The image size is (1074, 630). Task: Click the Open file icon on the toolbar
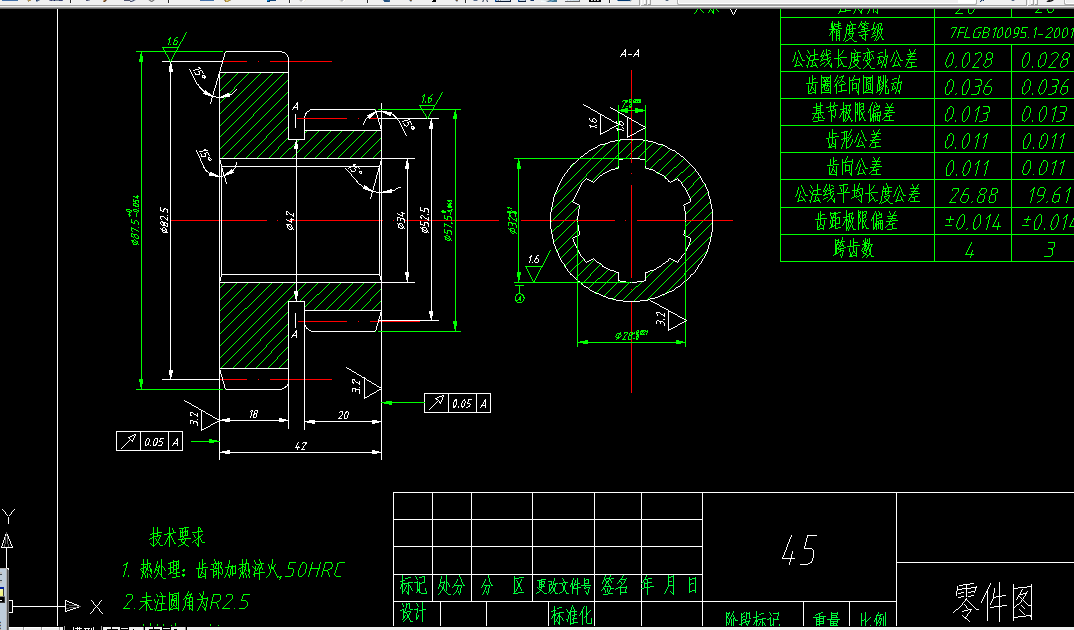coord(30,4)
